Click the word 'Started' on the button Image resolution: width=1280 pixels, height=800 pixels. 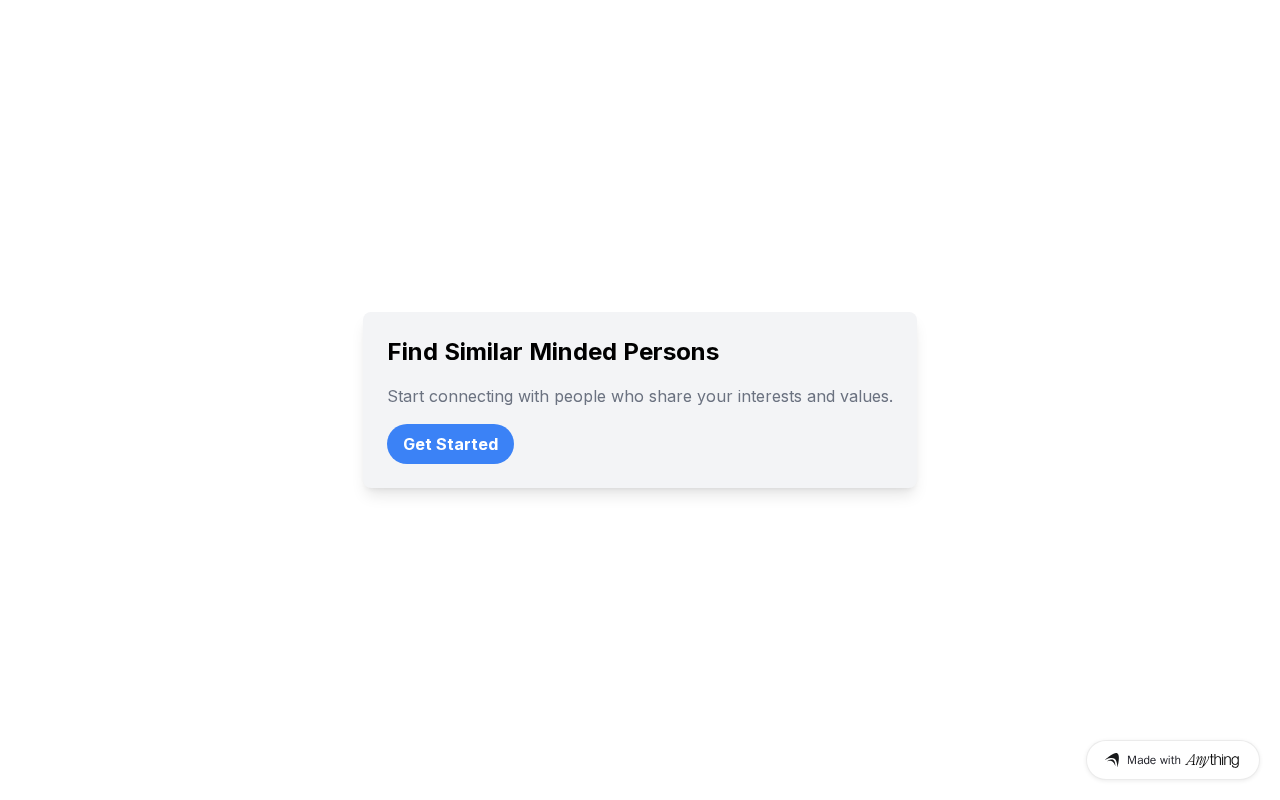click(x=467, y=444)
